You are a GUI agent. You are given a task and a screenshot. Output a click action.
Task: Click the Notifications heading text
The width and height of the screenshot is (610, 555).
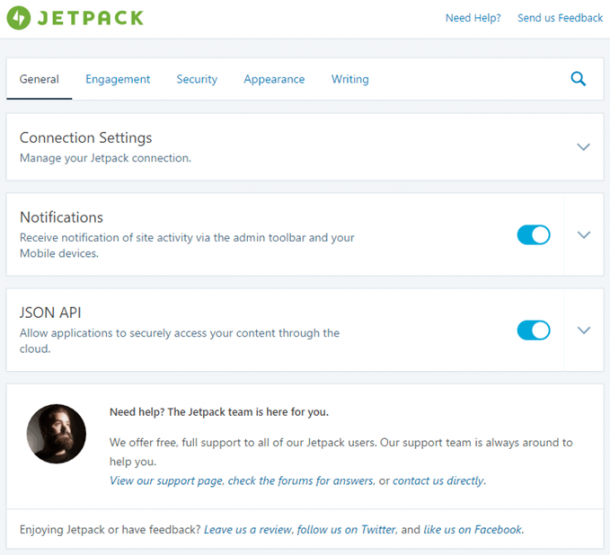(x=61, y=217)
